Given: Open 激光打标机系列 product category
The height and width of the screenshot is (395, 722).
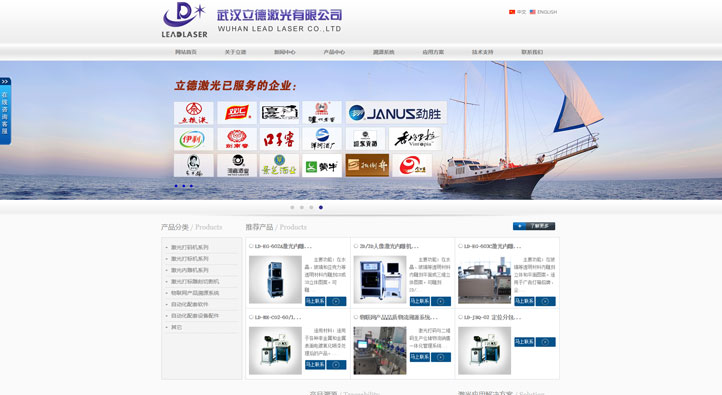Looking at the screenshot, I should pyautogui.click(x=190, y=259).
